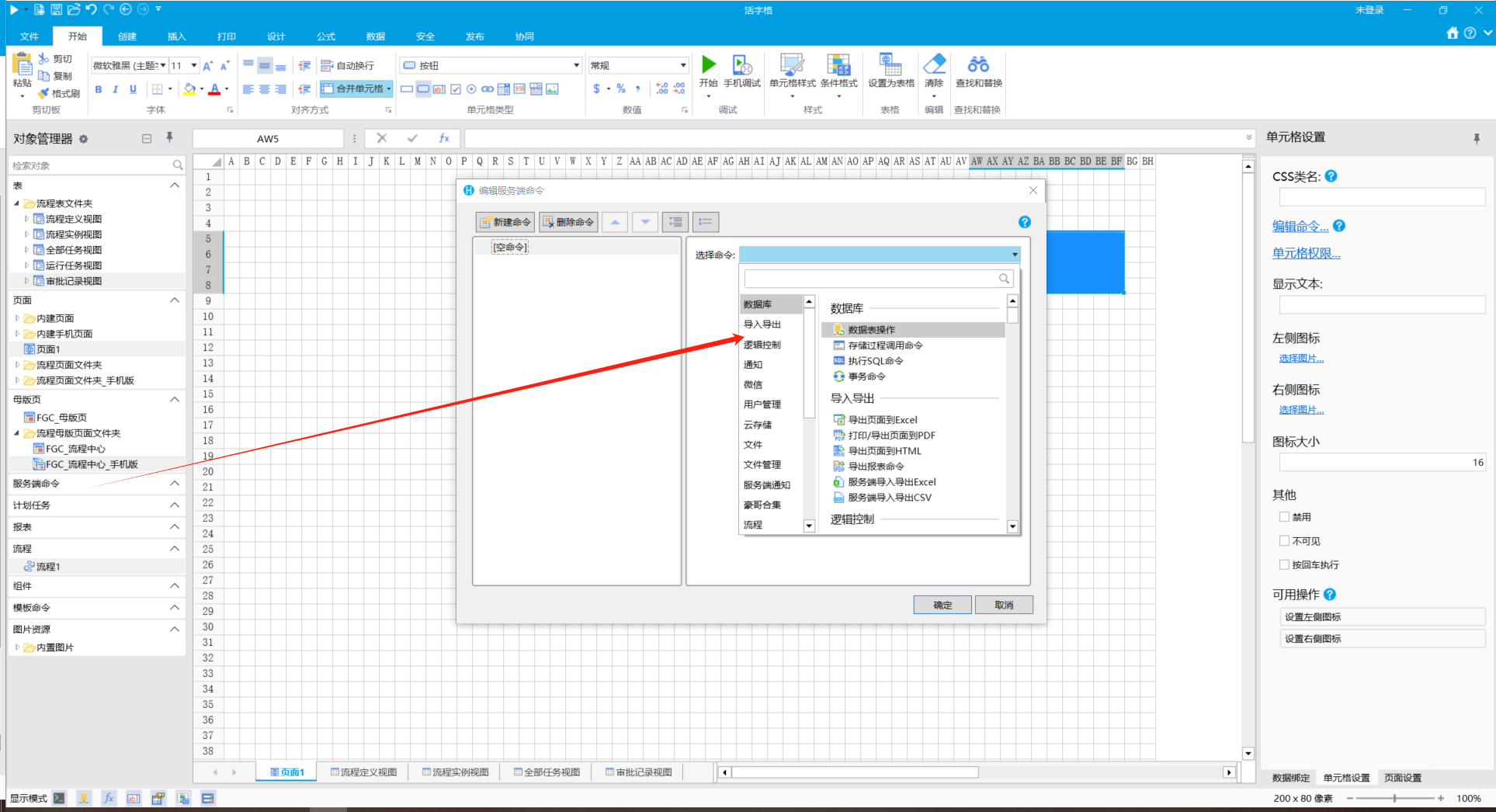The image size is (1496, 812).
Task: Enable the 禁用 checkbox
Action: (x=1284, y=517)
